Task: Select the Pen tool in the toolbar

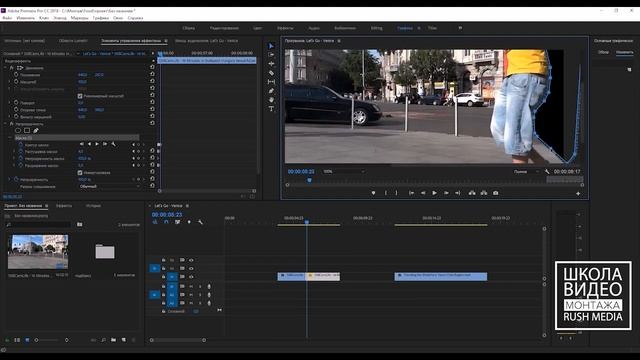Action: point(271,91)
